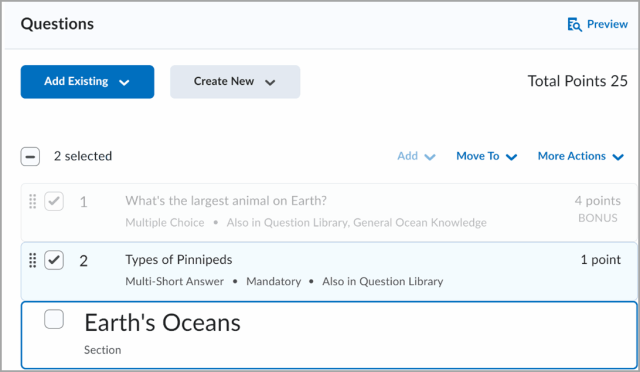This screenshot has height=372, width=640.
Task: Open the Types of Pinnipeds question
Action: click(179, 260)
